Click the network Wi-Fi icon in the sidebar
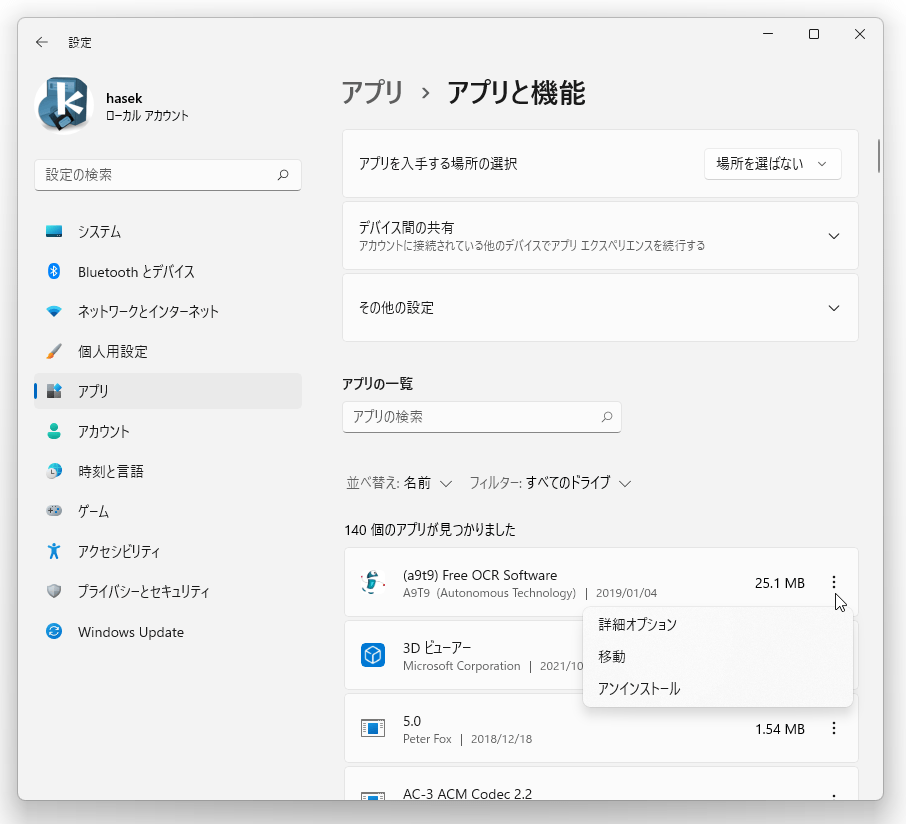Viewport: 906px width, 824px height. point(54,311)
